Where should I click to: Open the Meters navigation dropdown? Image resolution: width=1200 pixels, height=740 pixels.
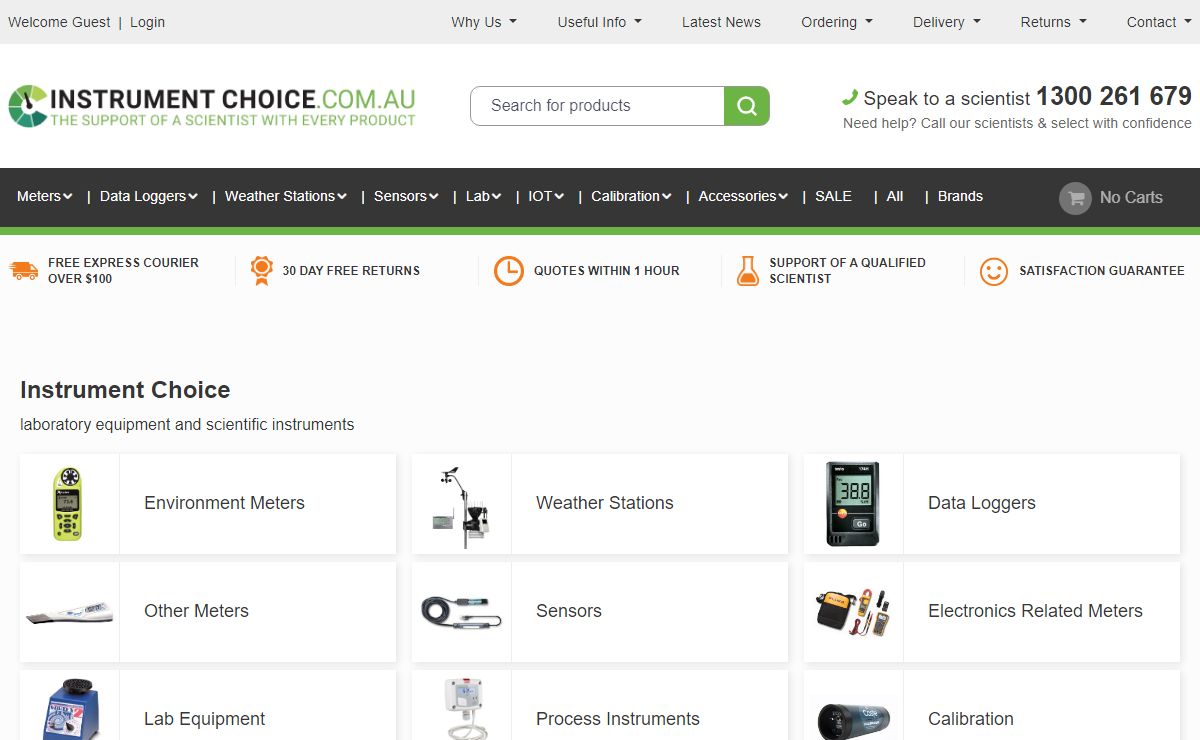[x=45, y=197]
